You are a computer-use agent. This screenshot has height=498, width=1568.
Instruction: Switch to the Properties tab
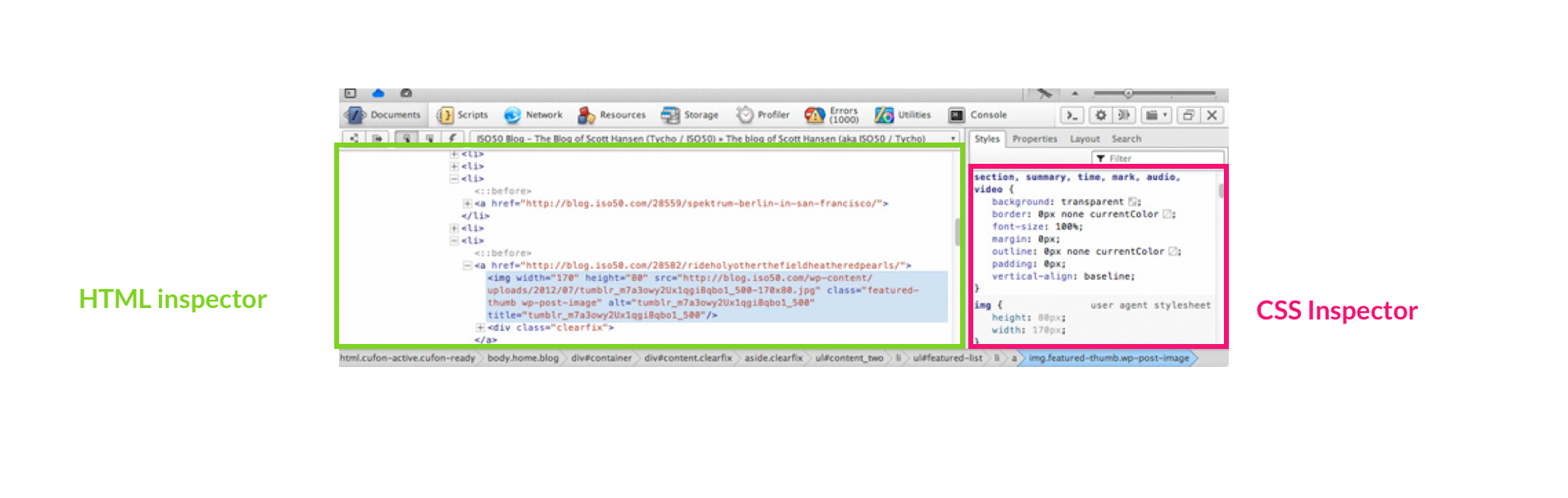[x=1035, y=139]
